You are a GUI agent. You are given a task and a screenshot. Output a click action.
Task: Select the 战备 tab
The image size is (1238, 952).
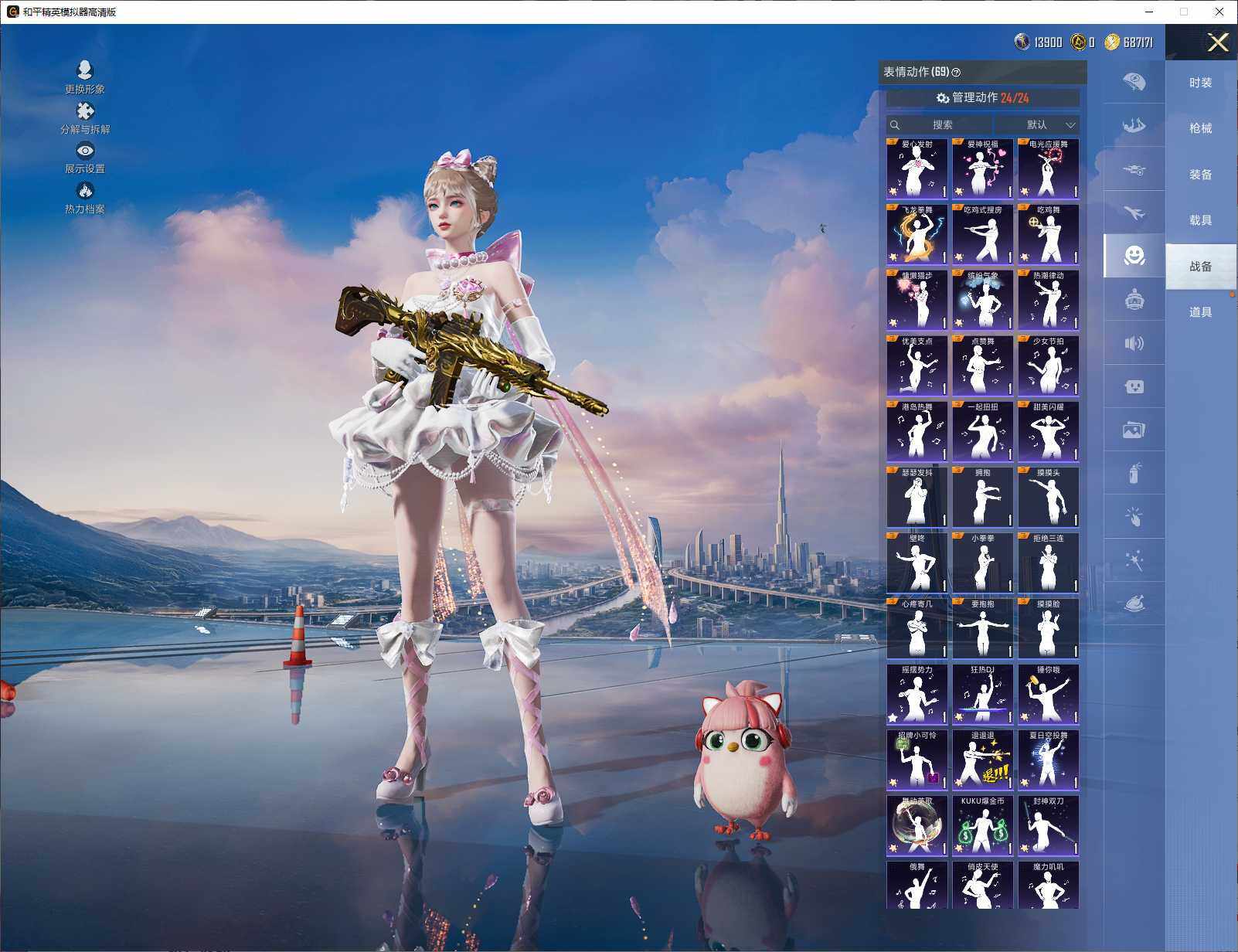coord(1200,267)
